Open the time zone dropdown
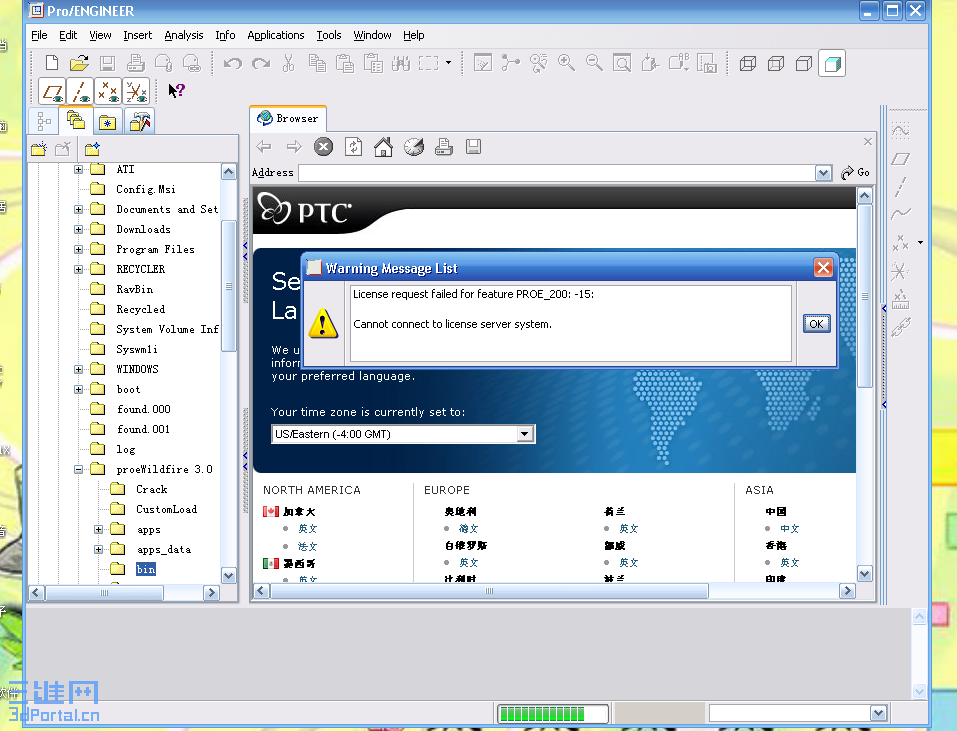The width and height of the screenshot is (957, 731). point(524,434)
